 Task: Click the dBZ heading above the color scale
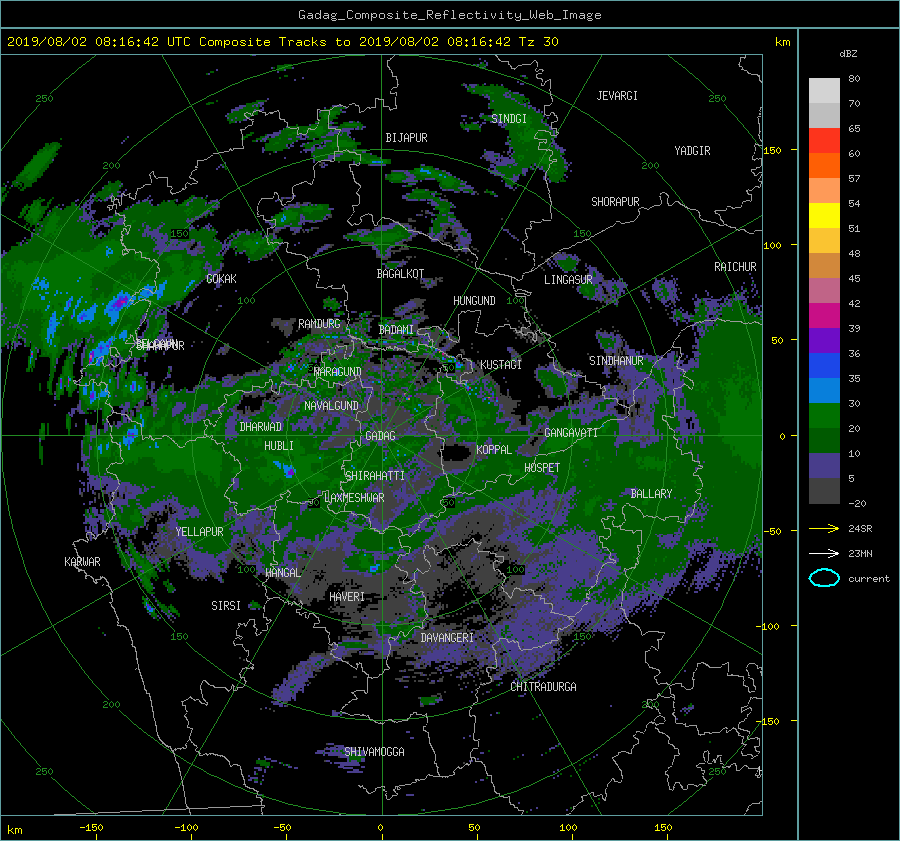click(848, 53)
